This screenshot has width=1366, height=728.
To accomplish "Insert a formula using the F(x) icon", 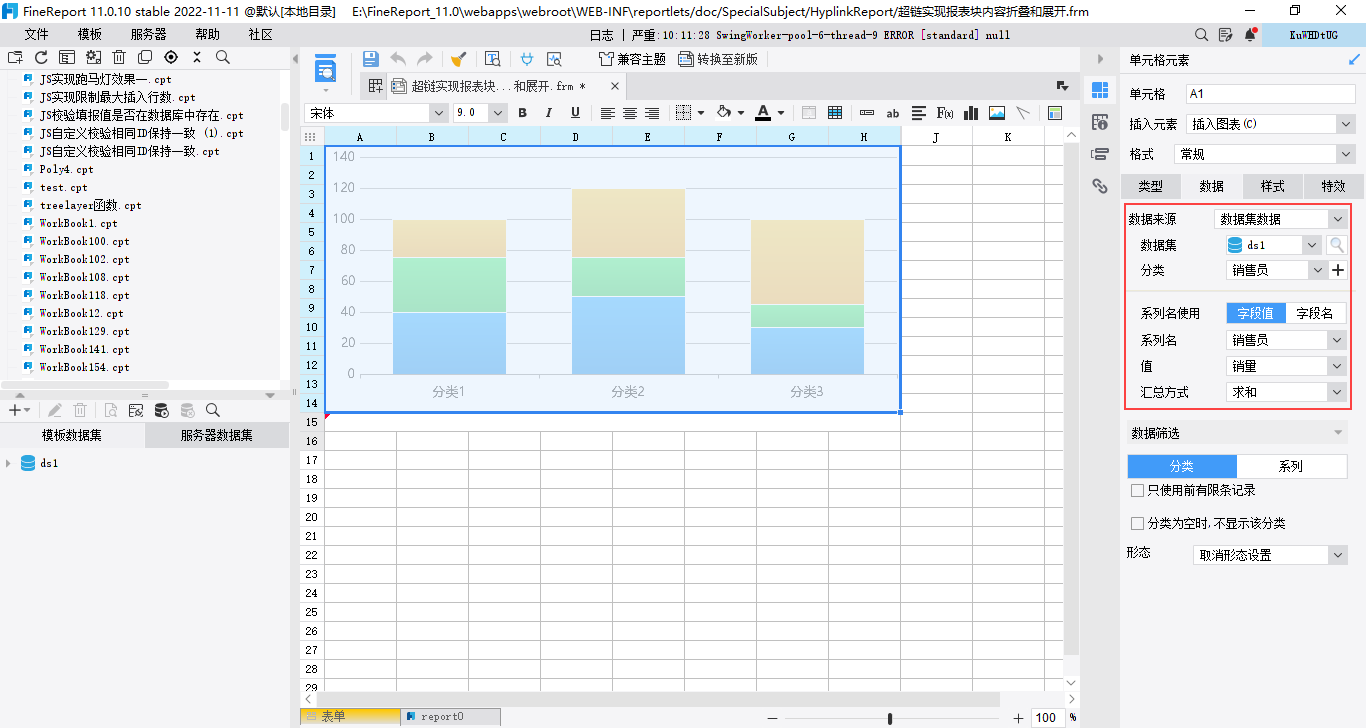I will pyautogui.click(x=945, y=113).
